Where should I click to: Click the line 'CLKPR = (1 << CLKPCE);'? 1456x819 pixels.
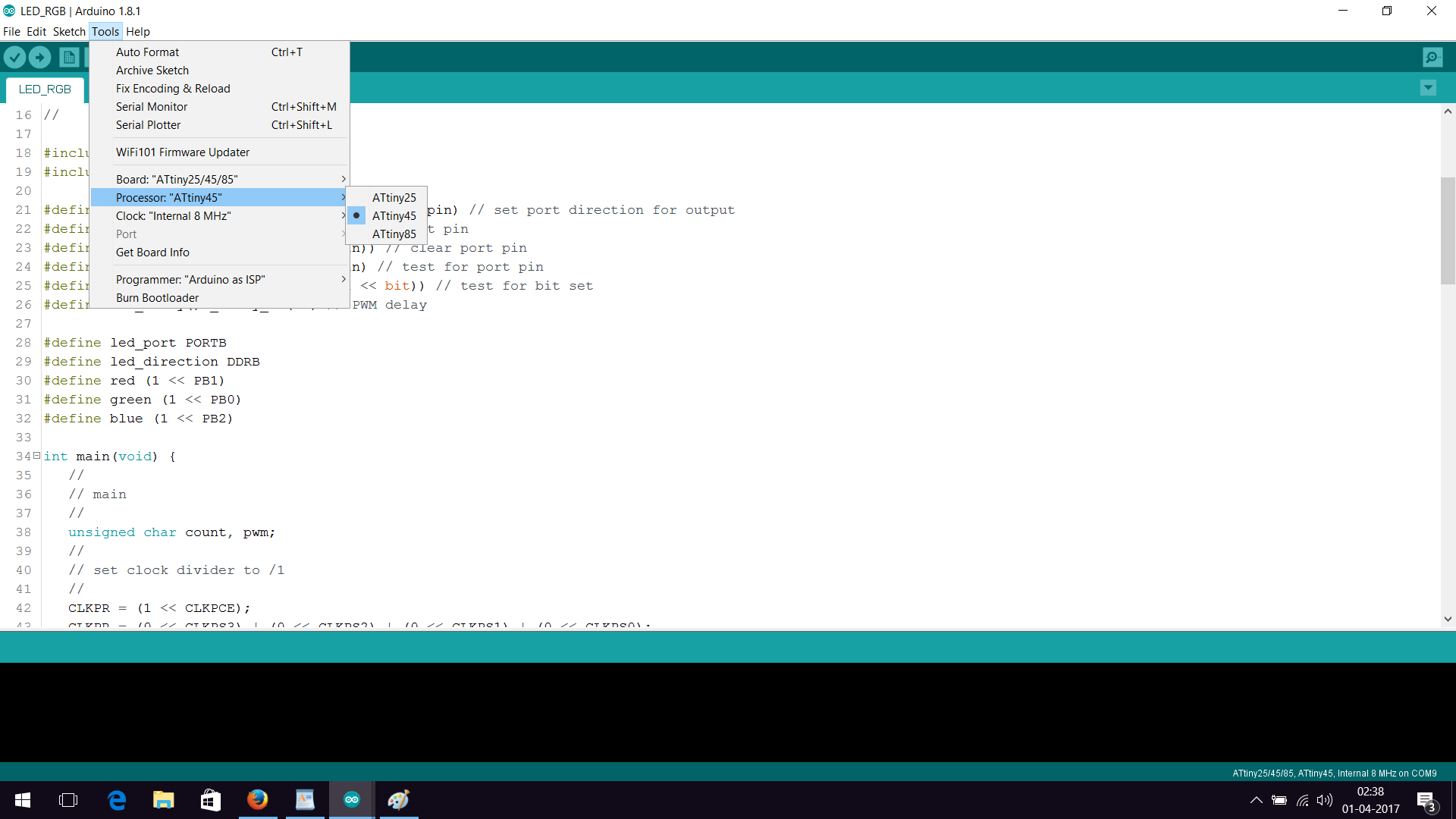point(159,608)
